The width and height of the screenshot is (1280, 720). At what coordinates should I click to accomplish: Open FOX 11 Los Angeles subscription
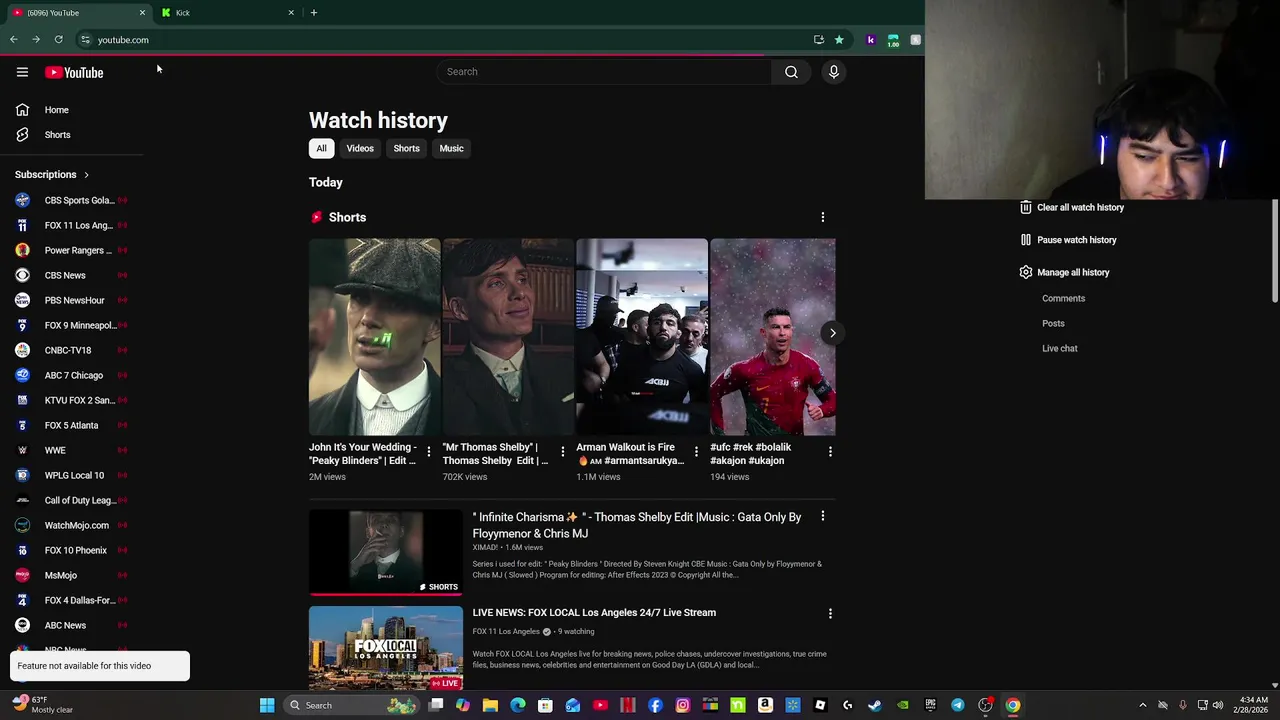tap(72, 225)
